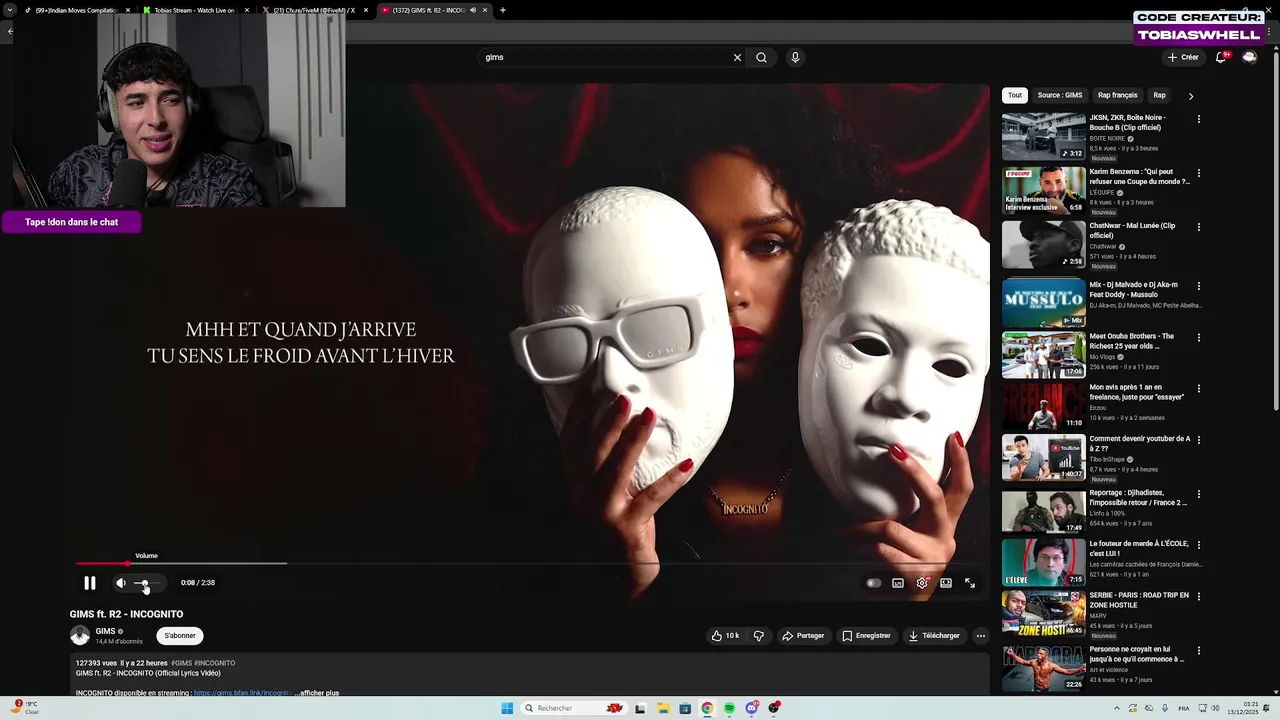The image size is (1280, 720).
Task: Open the account avatar menu
Action: (x=1250, y=57)
